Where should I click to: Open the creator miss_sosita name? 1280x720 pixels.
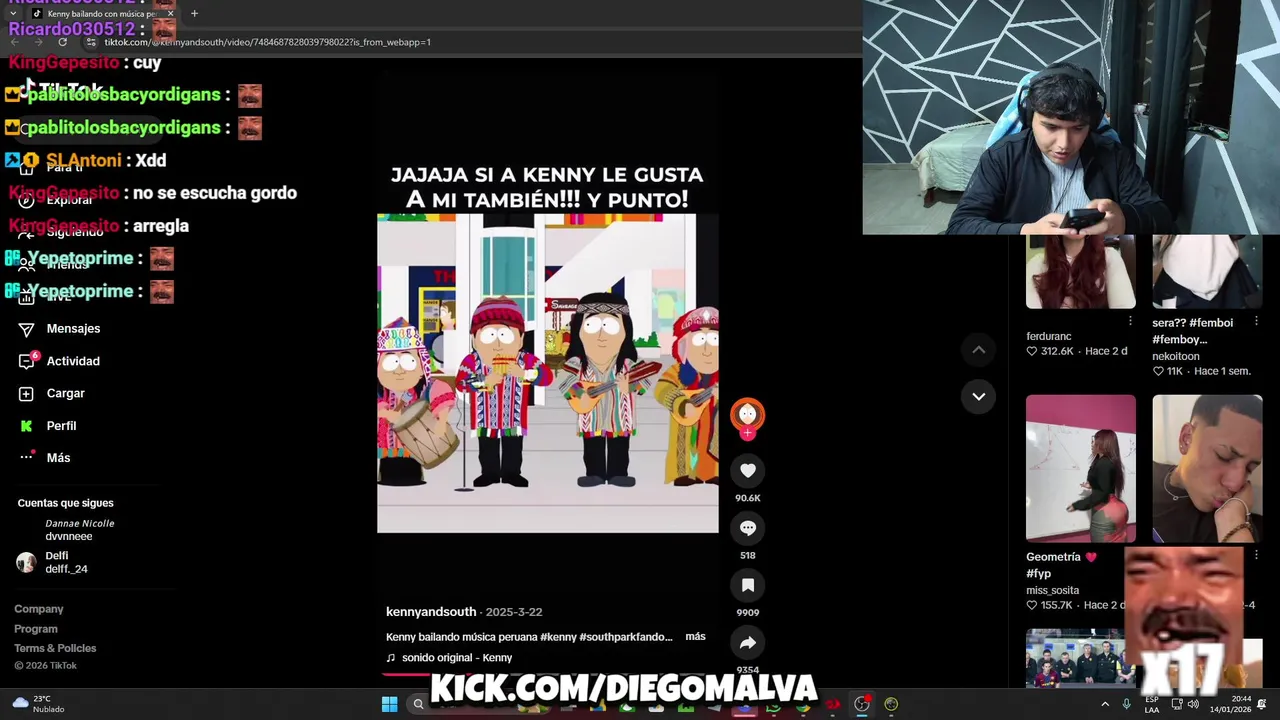point(1052,590)
